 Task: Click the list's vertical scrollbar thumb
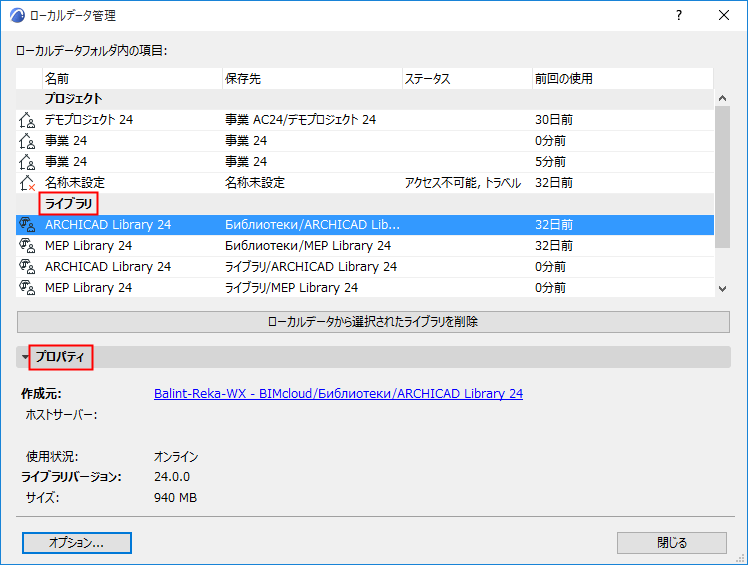(x=722, y=177)
